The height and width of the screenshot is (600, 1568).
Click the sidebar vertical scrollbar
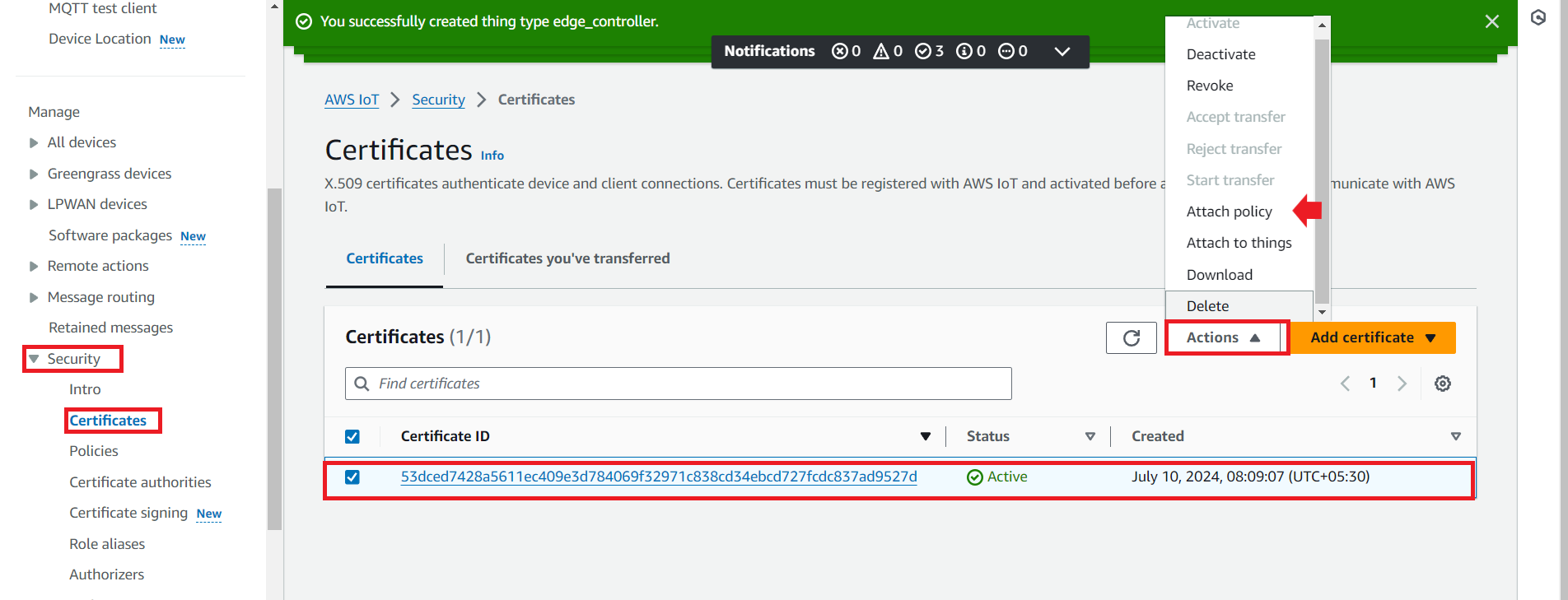pos(274,359)
